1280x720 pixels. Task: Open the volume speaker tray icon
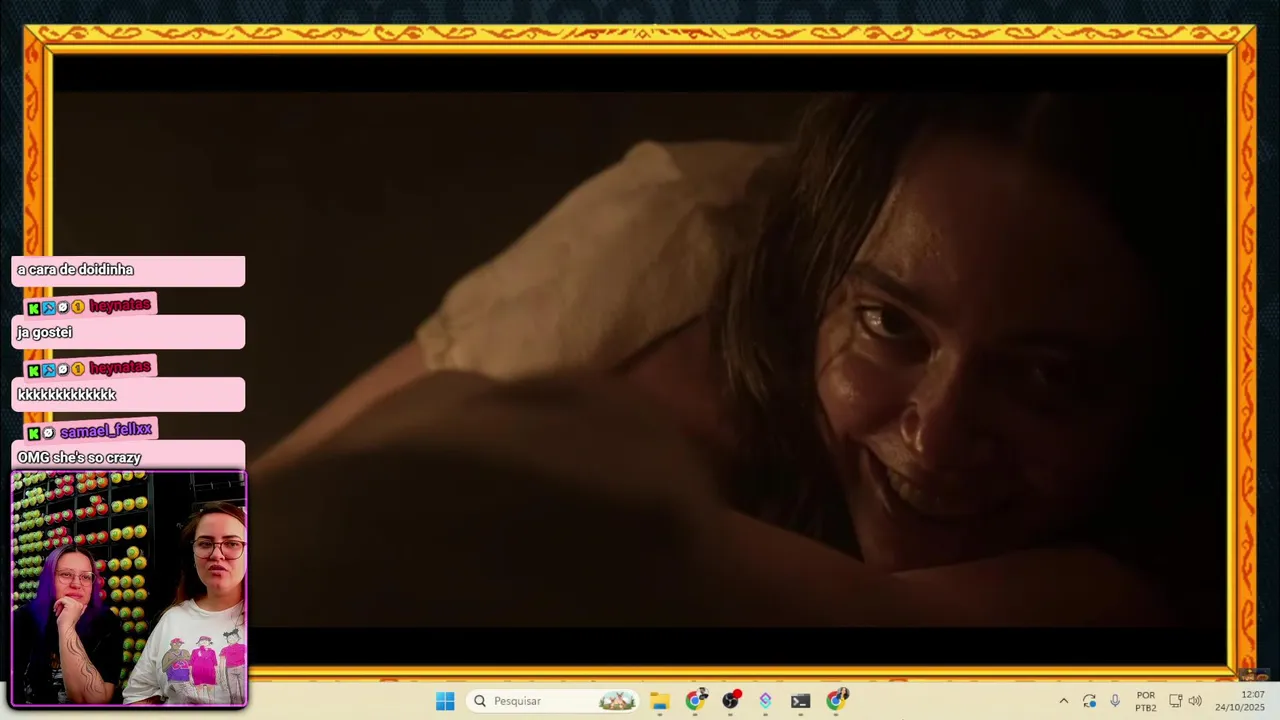[1195, 701]
